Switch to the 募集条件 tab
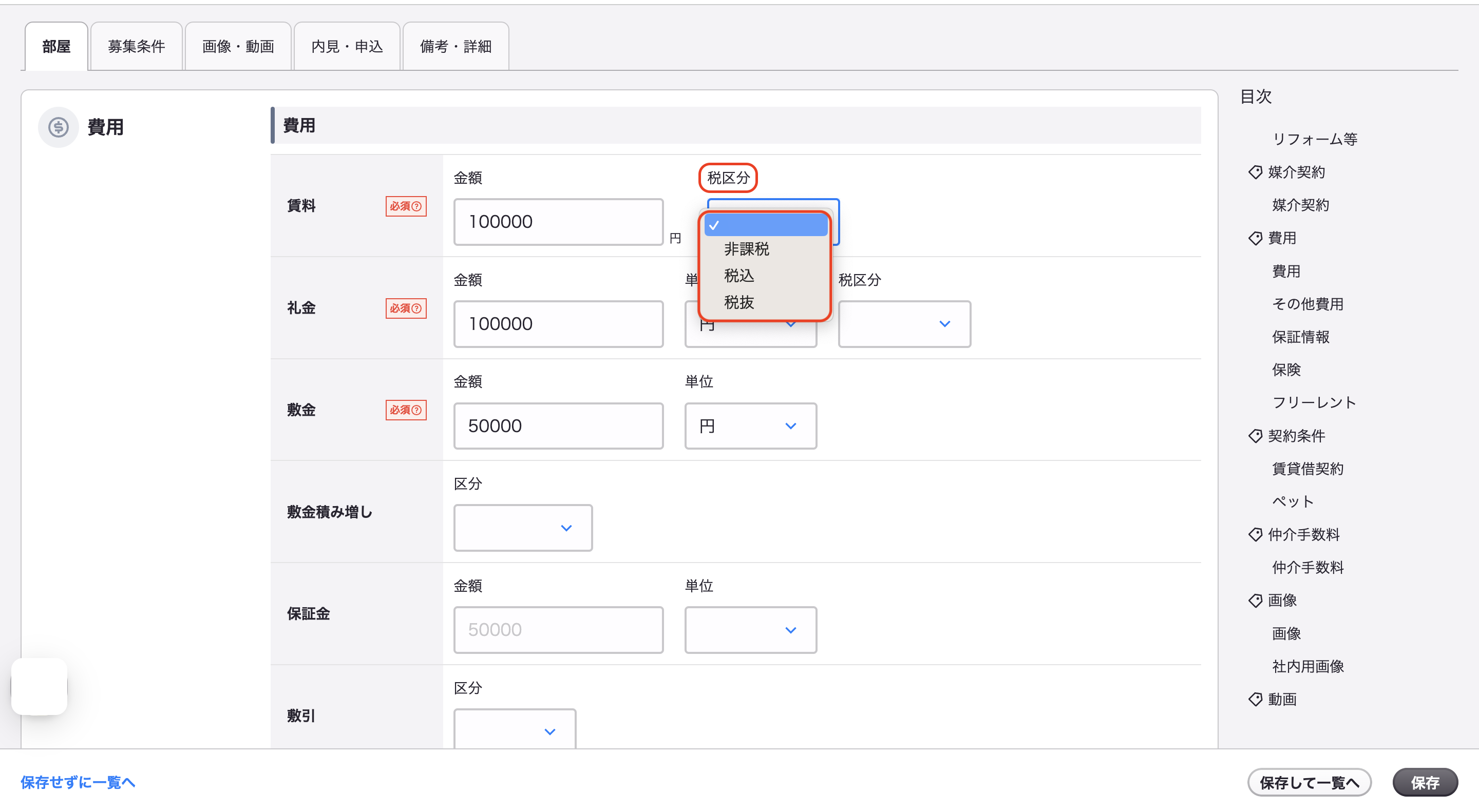The image size is (1479, 812). point(137,47)
